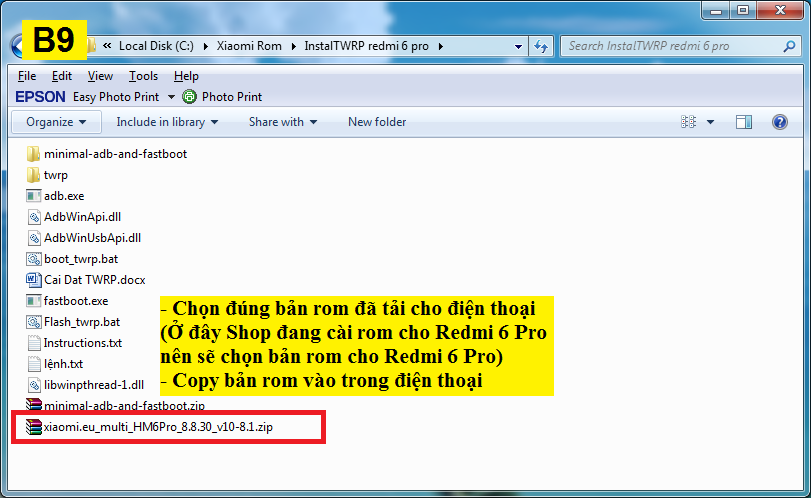
Task: Open the view options dropdown arrow
Action: point(710,122)
